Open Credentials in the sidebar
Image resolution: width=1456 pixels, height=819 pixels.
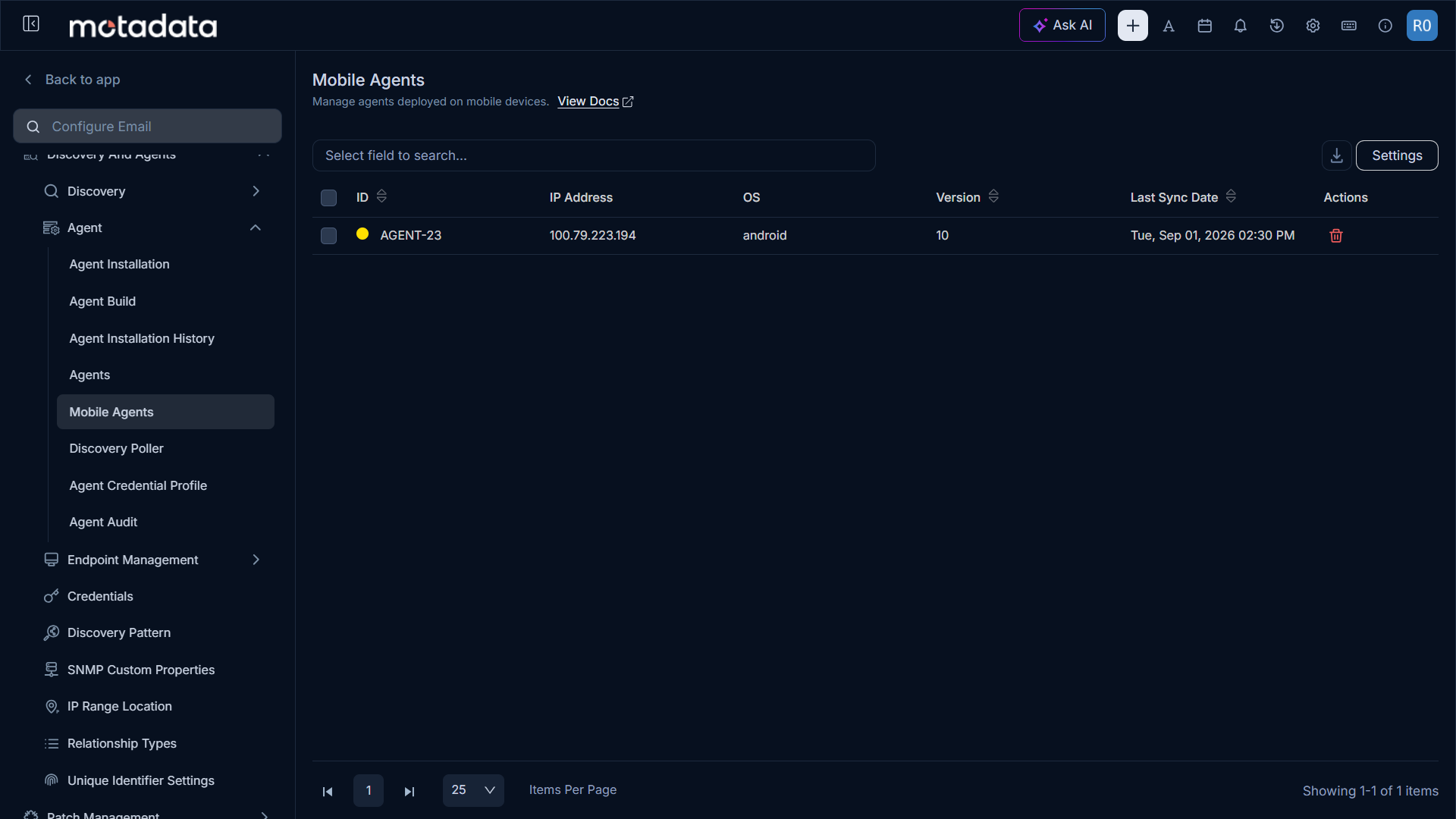point(100,596)
